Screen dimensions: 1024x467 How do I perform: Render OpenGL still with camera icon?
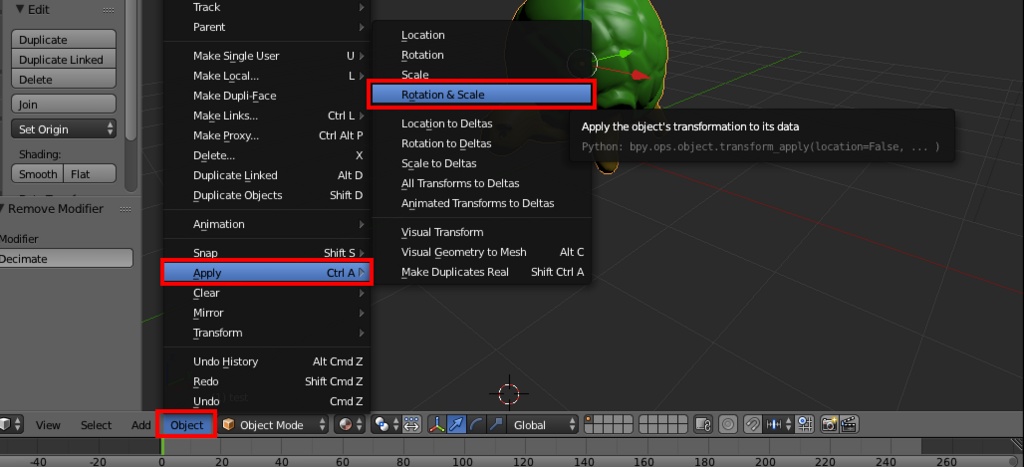[829, 425]
